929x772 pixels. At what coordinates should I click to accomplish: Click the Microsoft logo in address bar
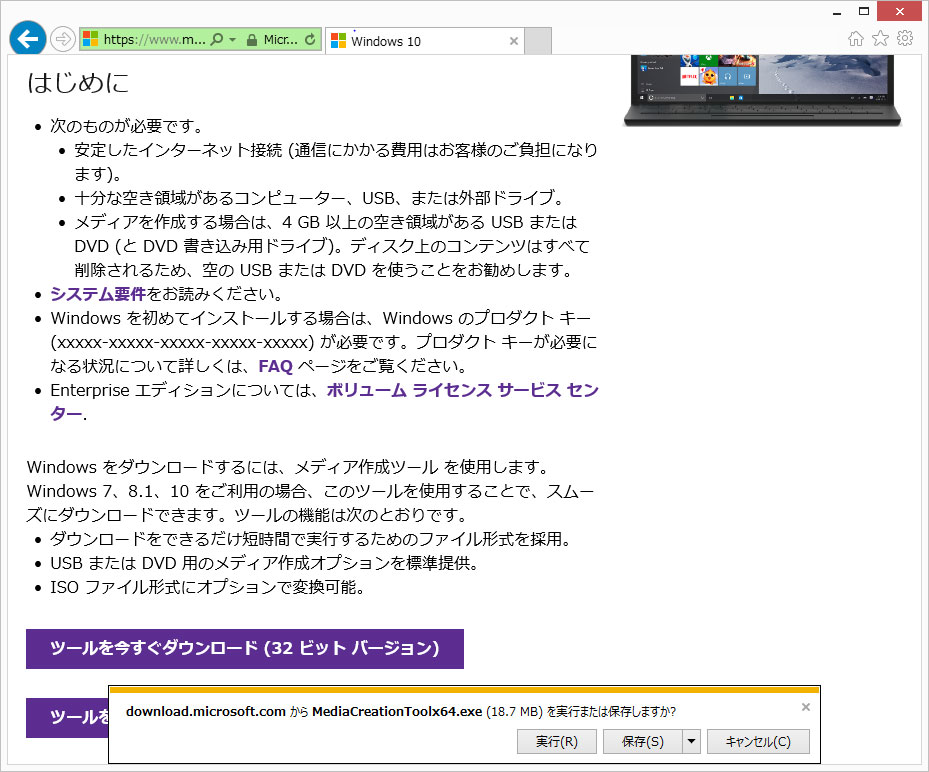90,39
